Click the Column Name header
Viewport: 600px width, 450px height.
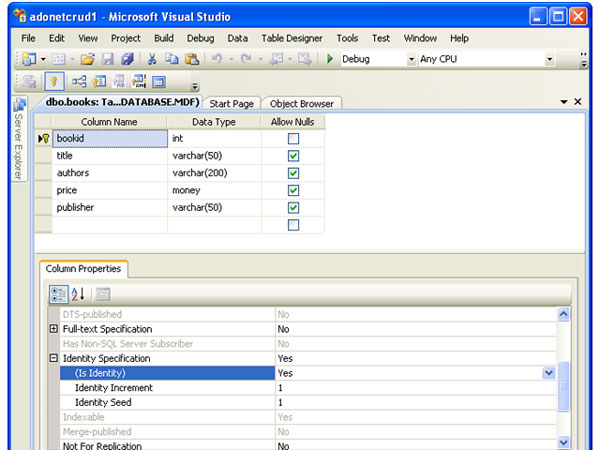[109, 122]
